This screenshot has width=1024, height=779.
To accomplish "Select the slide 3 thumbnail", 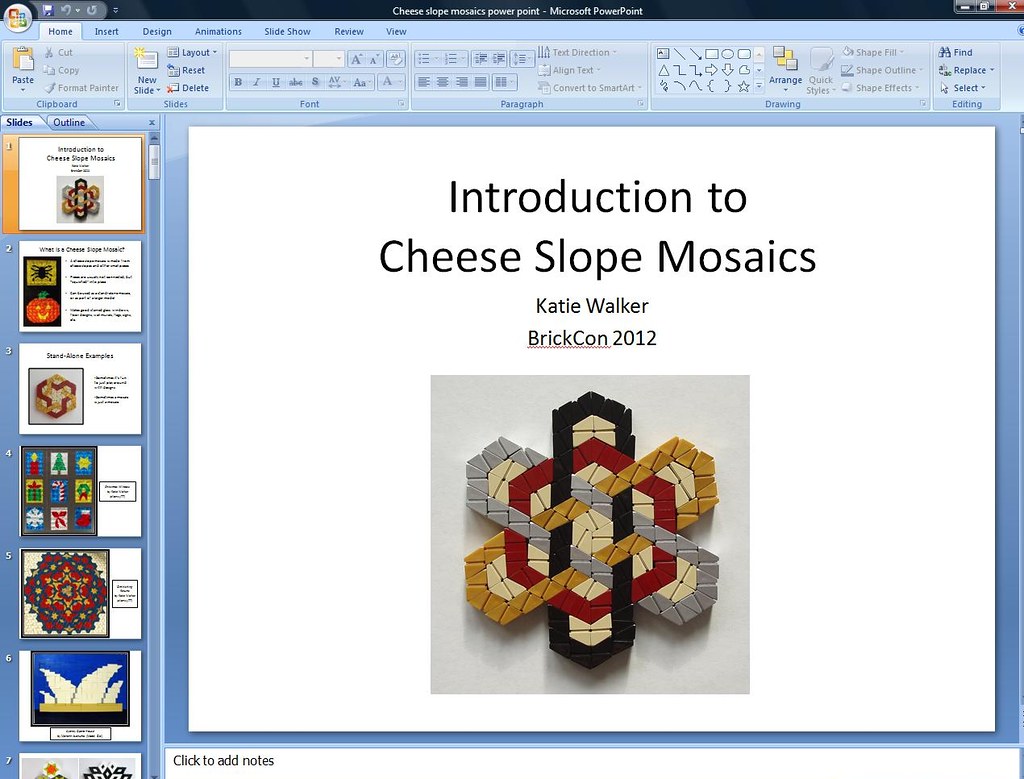I will [x=80, y=388].
